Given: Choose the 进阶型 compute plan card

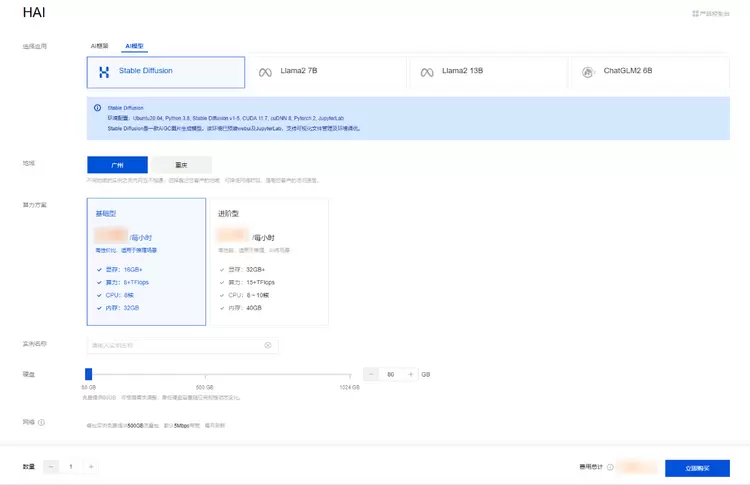Looking at the screenshot, I should pos(268,261).
